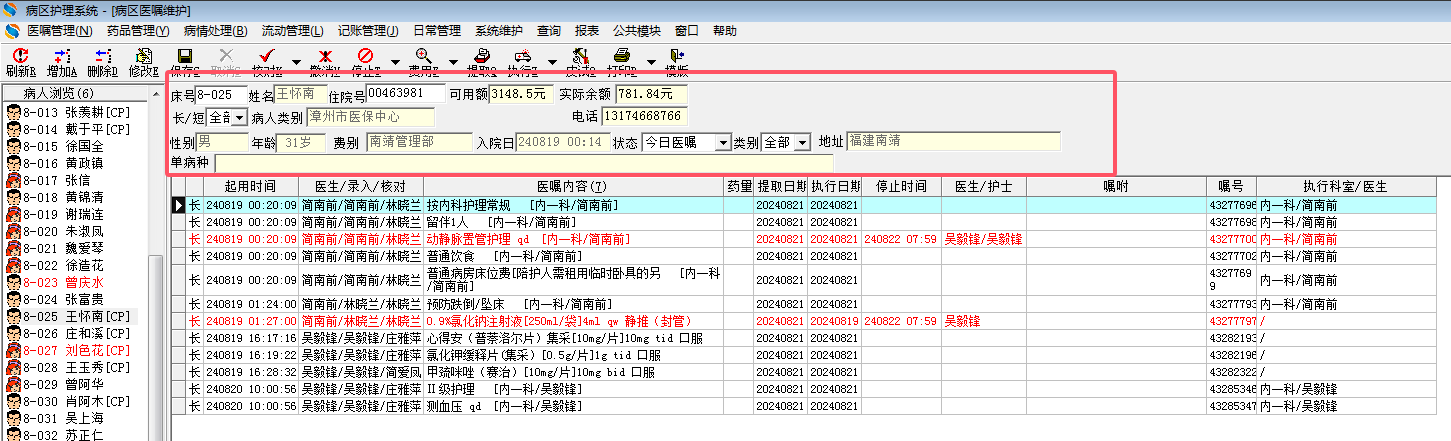The width and height of the screenshot is (1451, 441).
Task: Click the 删除D delete order icon
Action: click(x=102, y=56)
